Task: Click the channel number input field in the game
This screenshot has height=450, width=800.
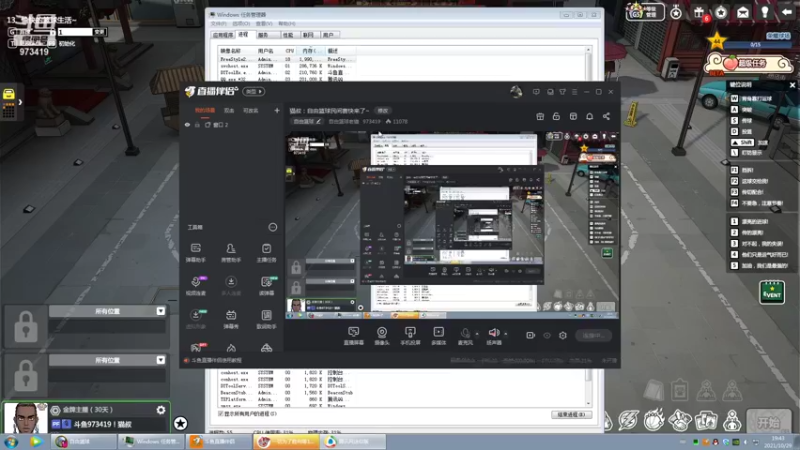Action: tap(75, 32)
